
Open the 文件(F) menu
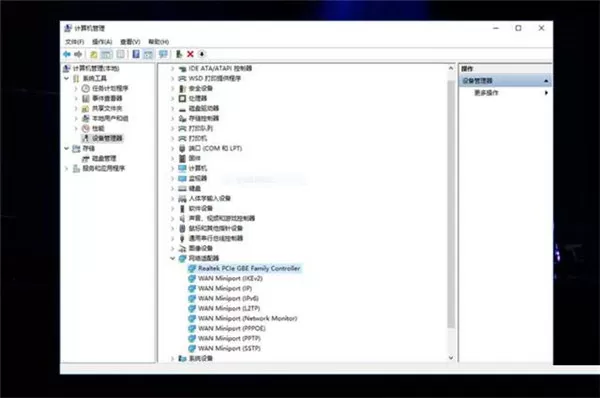coord(75,42)
